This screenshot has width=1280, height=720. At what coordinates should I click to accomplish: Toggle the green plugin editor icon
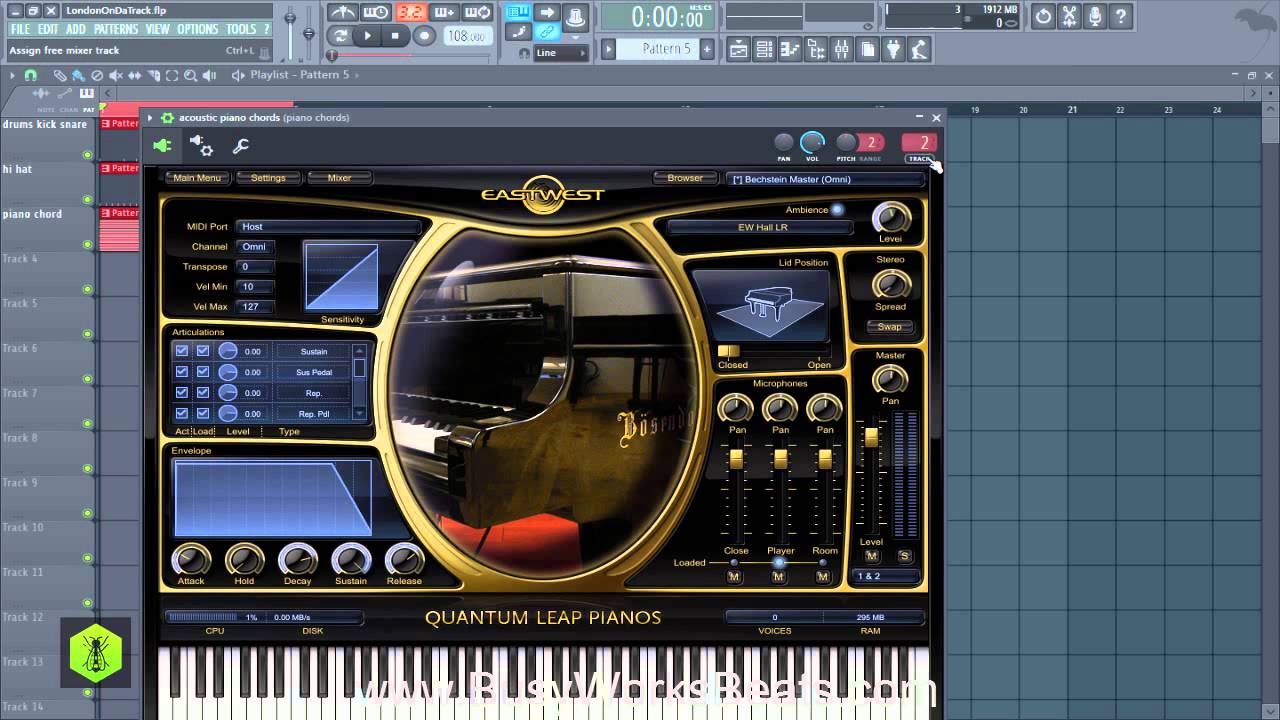click(162, 146)
